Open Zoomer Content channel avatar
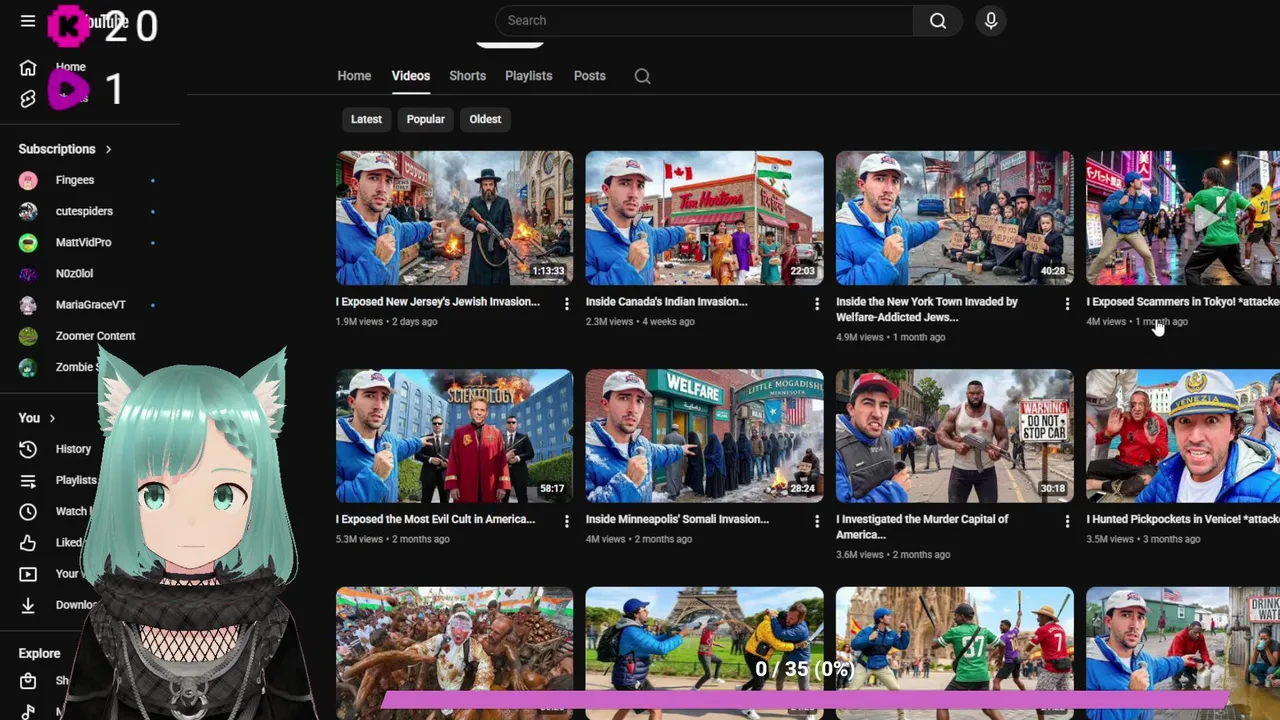Viewport: 1280px width, 720px height. point(28,336)
